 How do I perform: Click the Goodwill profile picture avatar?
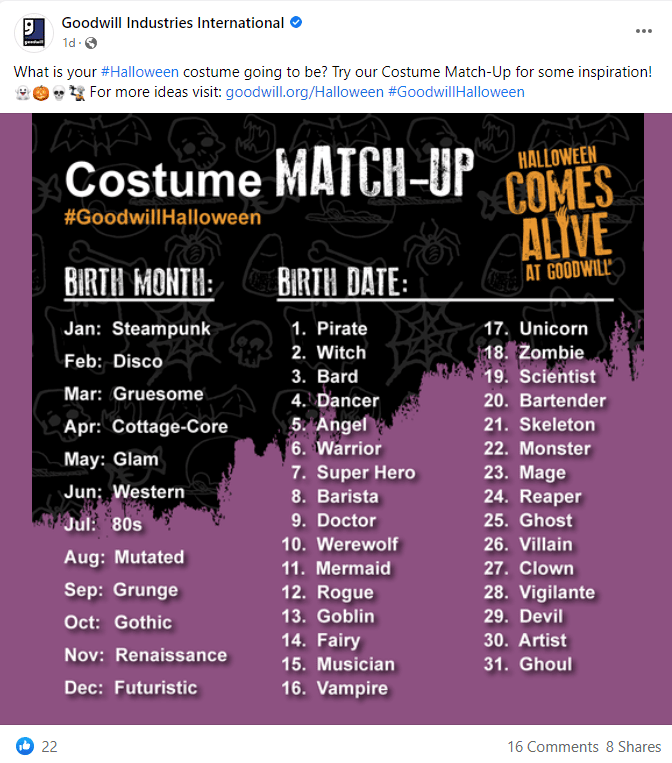(34, 32)
